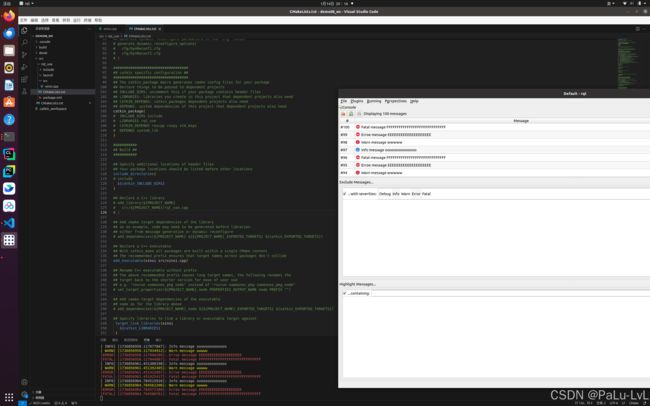This screenshot has width=650, height=406.
Task: Toggle the '...with severities' exclude checkbox
Action: [x=344, y=194]
